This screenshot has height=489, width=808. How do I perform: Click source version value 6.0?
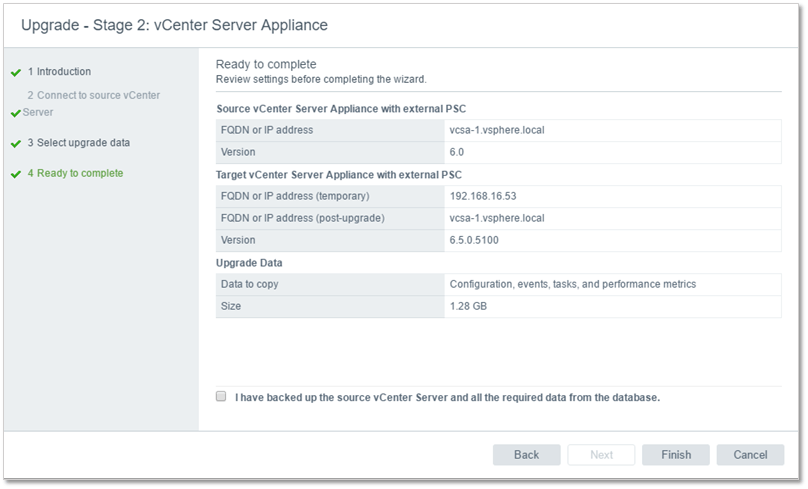[x=457, y=152]
